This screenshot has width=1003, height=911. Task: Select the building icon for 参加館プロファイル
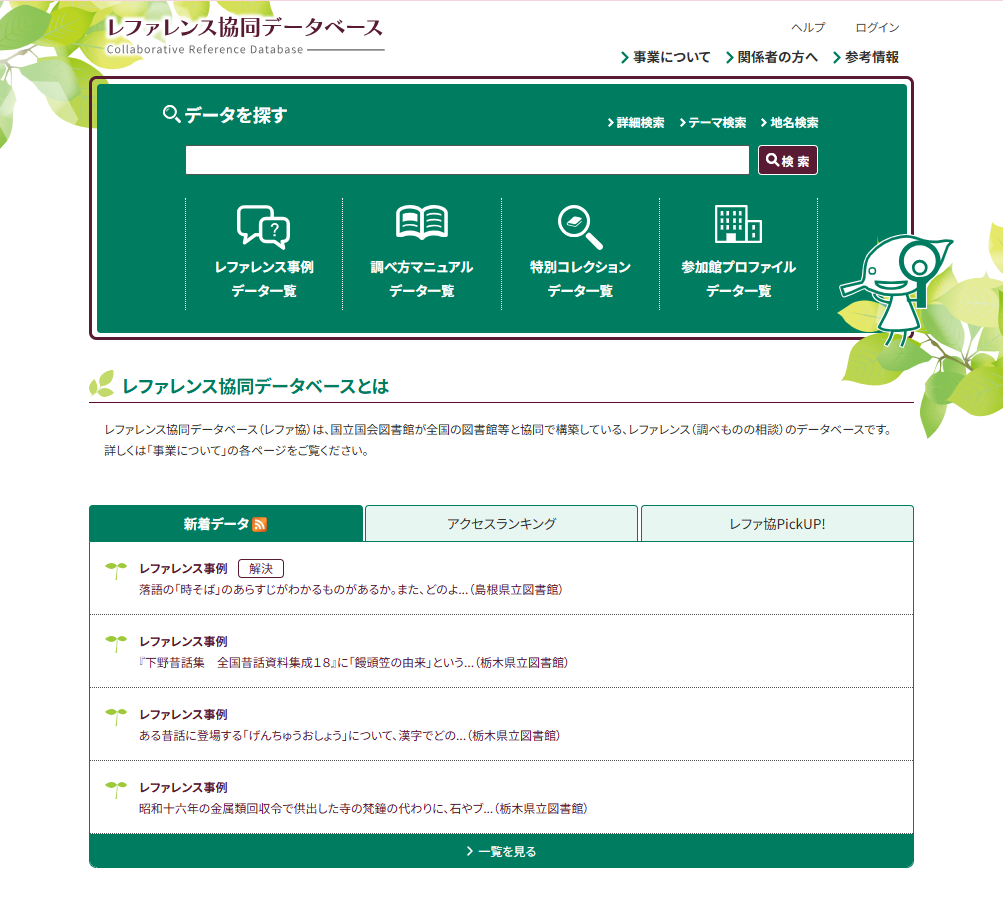point(738,224)
